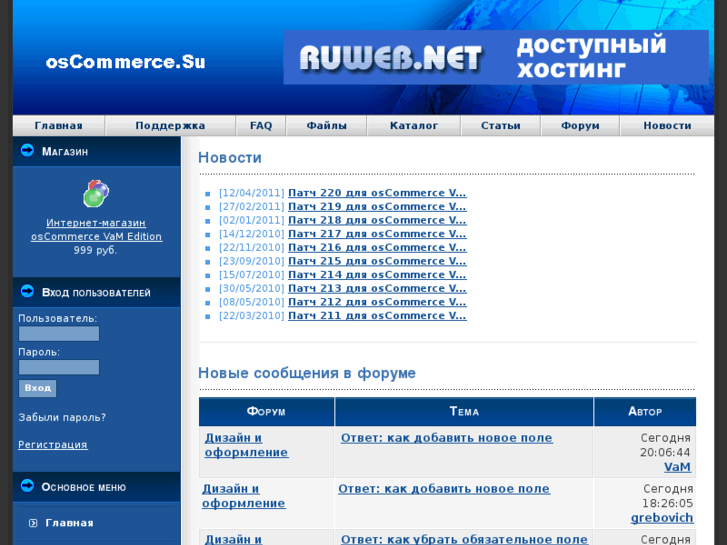The height and width of the screenshot is (545, 727).
Task: Go to the FAQ menu item
Action: (261, 126)
